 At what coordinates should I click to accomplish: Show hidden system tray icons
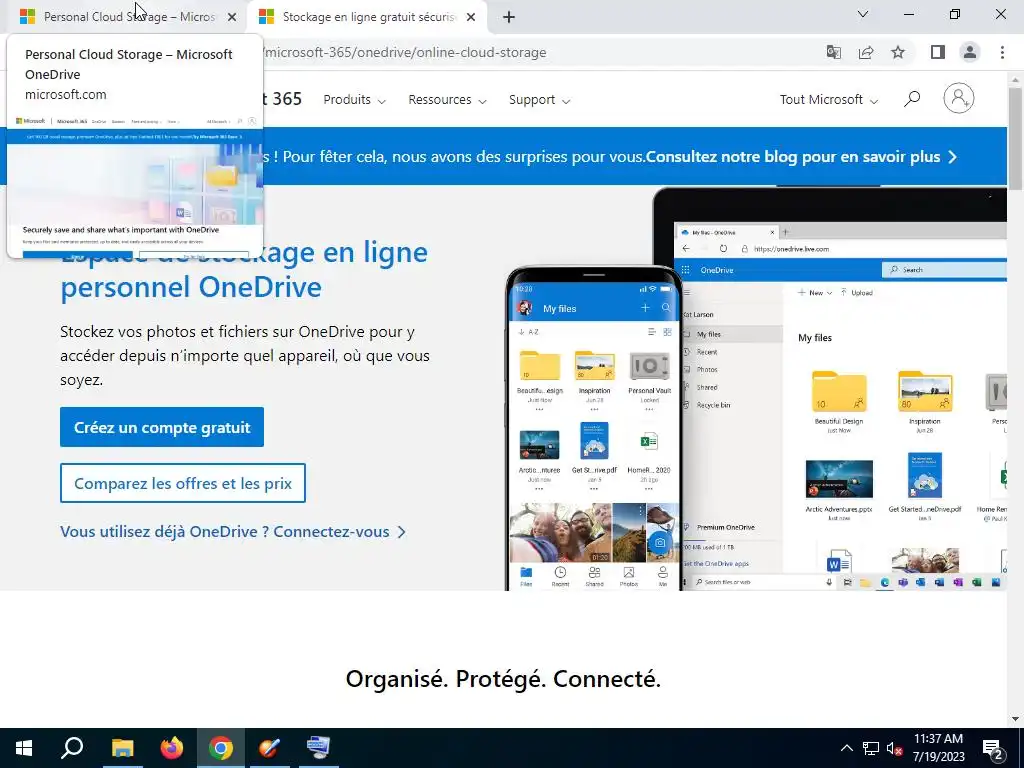pyautogui.click(x=846, y=748)
